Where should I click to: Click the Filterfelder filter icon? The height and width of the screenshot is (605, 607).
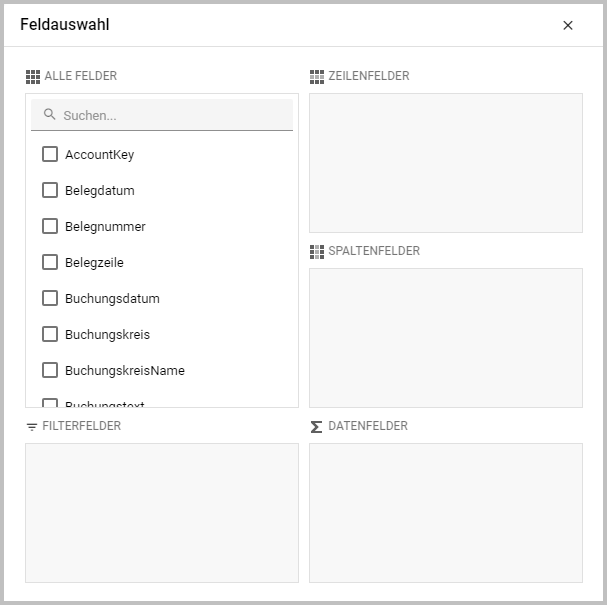tap(33, 427)
